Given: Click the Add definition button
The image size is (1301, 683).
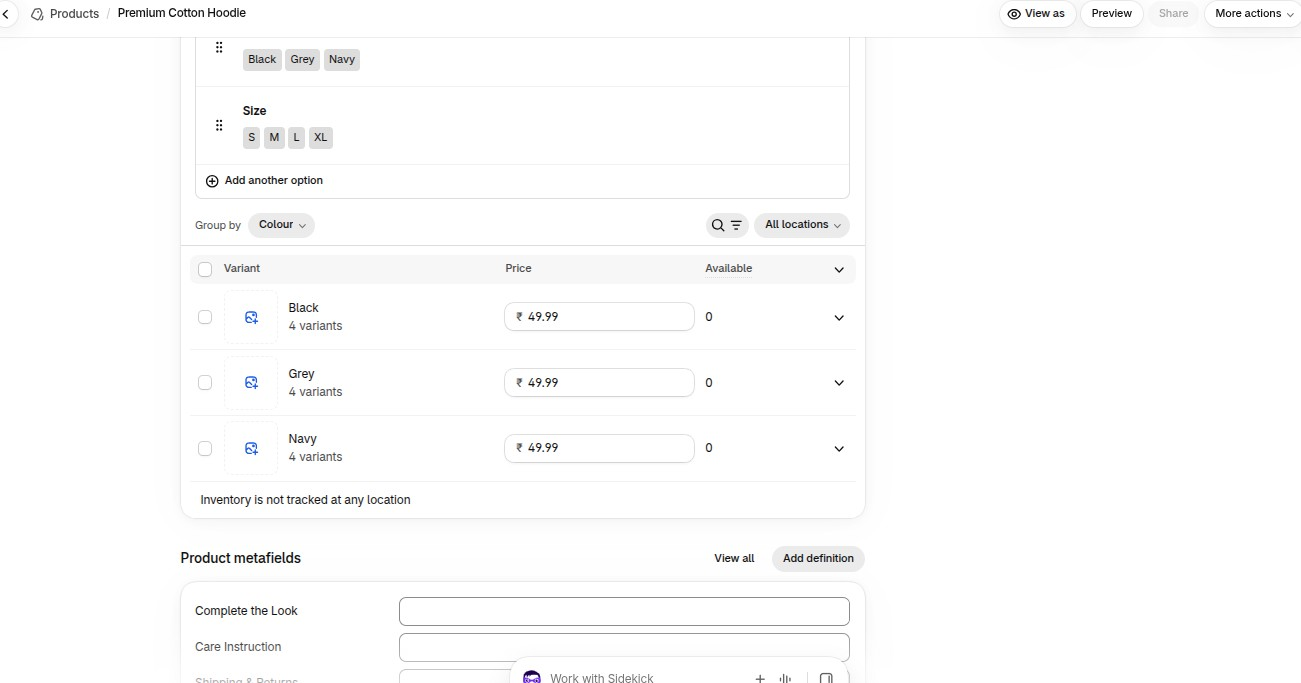Looking at the screenshot, I should 818,559.
